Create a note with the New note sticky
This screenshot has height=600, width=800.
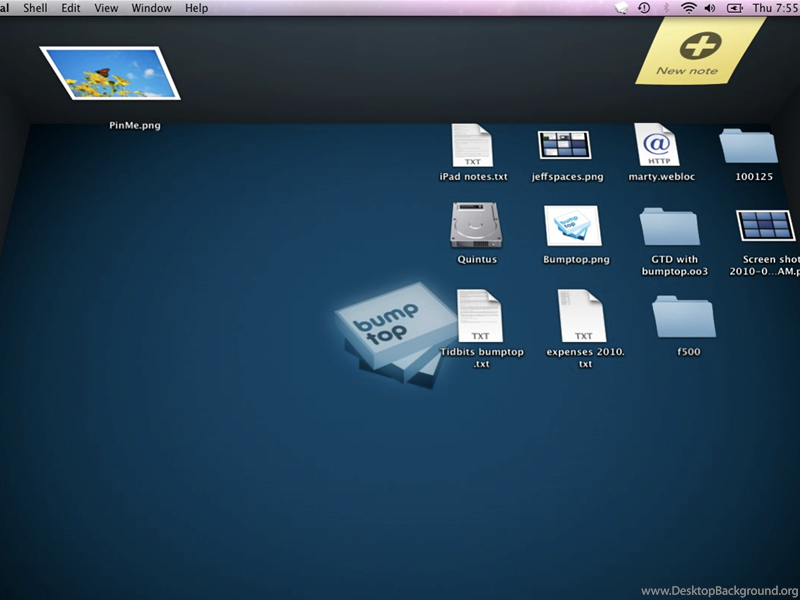[x=700, y=51]
